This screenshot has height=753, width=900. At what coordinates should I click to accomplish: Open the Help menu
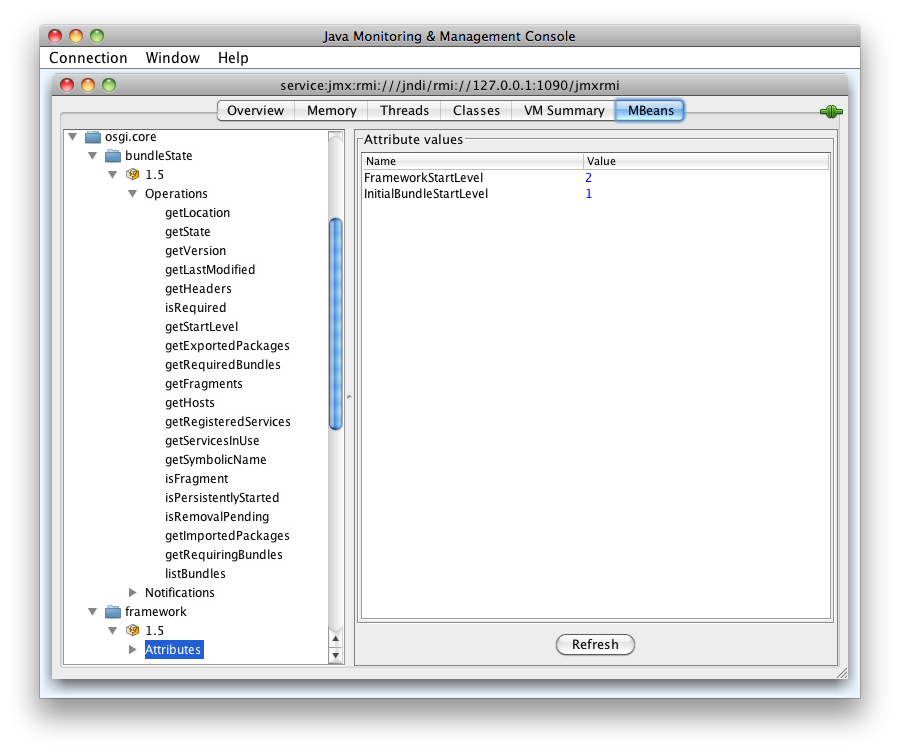[x=233, y=58]
